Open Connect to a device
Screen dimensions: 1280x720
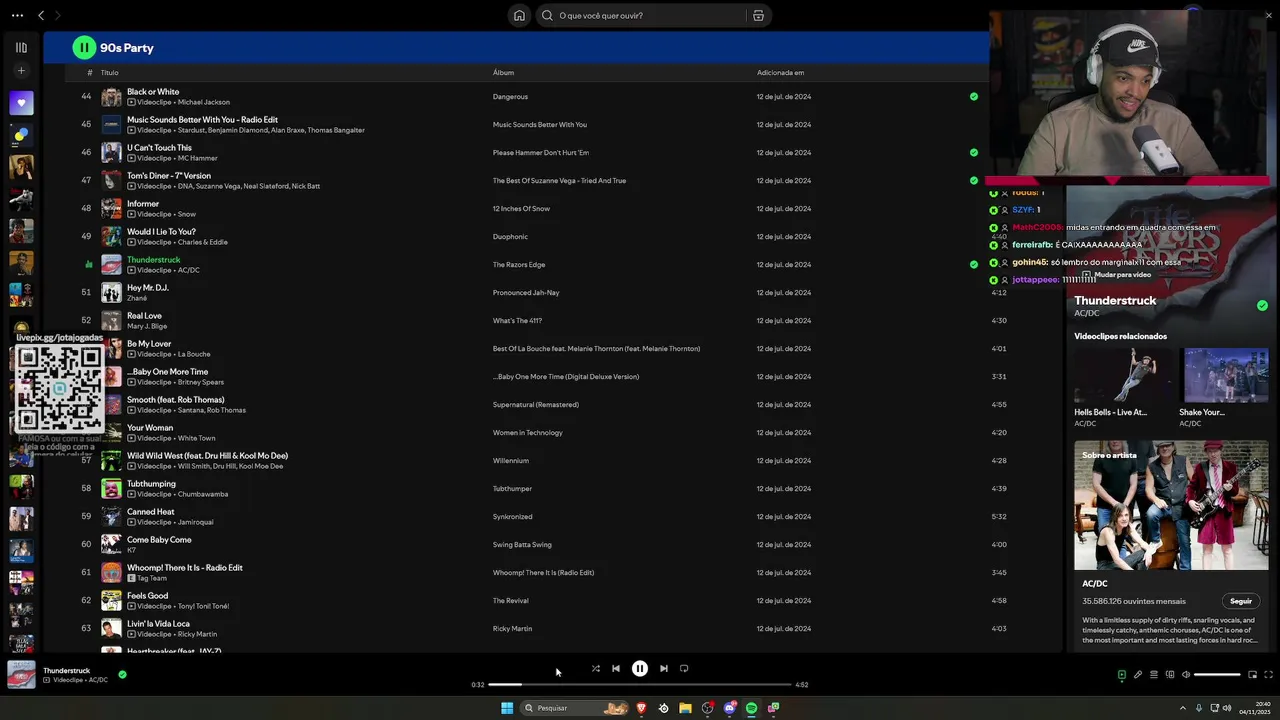click(x=1170, y=674)
